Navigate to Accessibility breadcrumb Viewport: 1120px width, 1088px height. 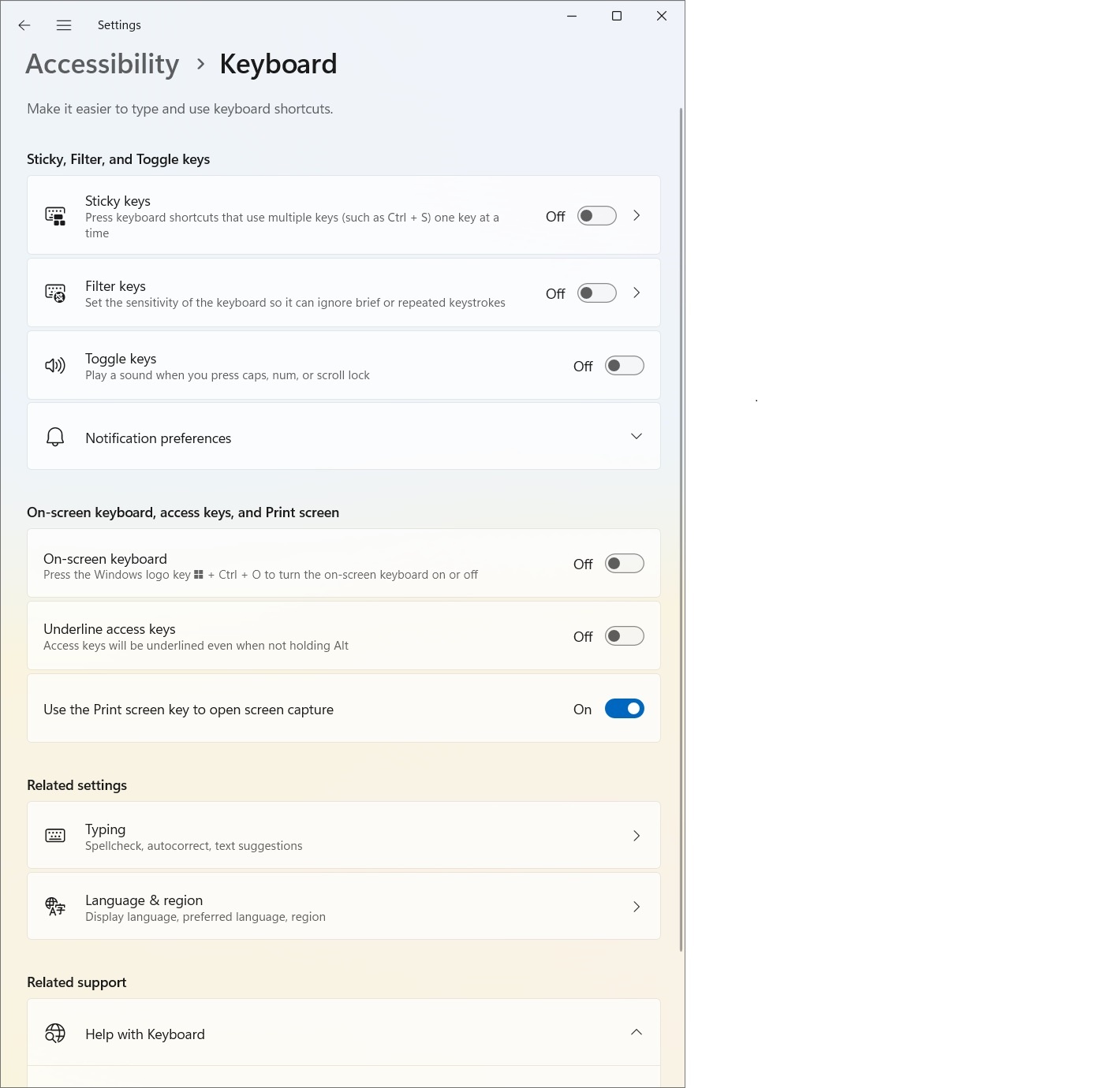pyautogui.click(x=103, y=64)
